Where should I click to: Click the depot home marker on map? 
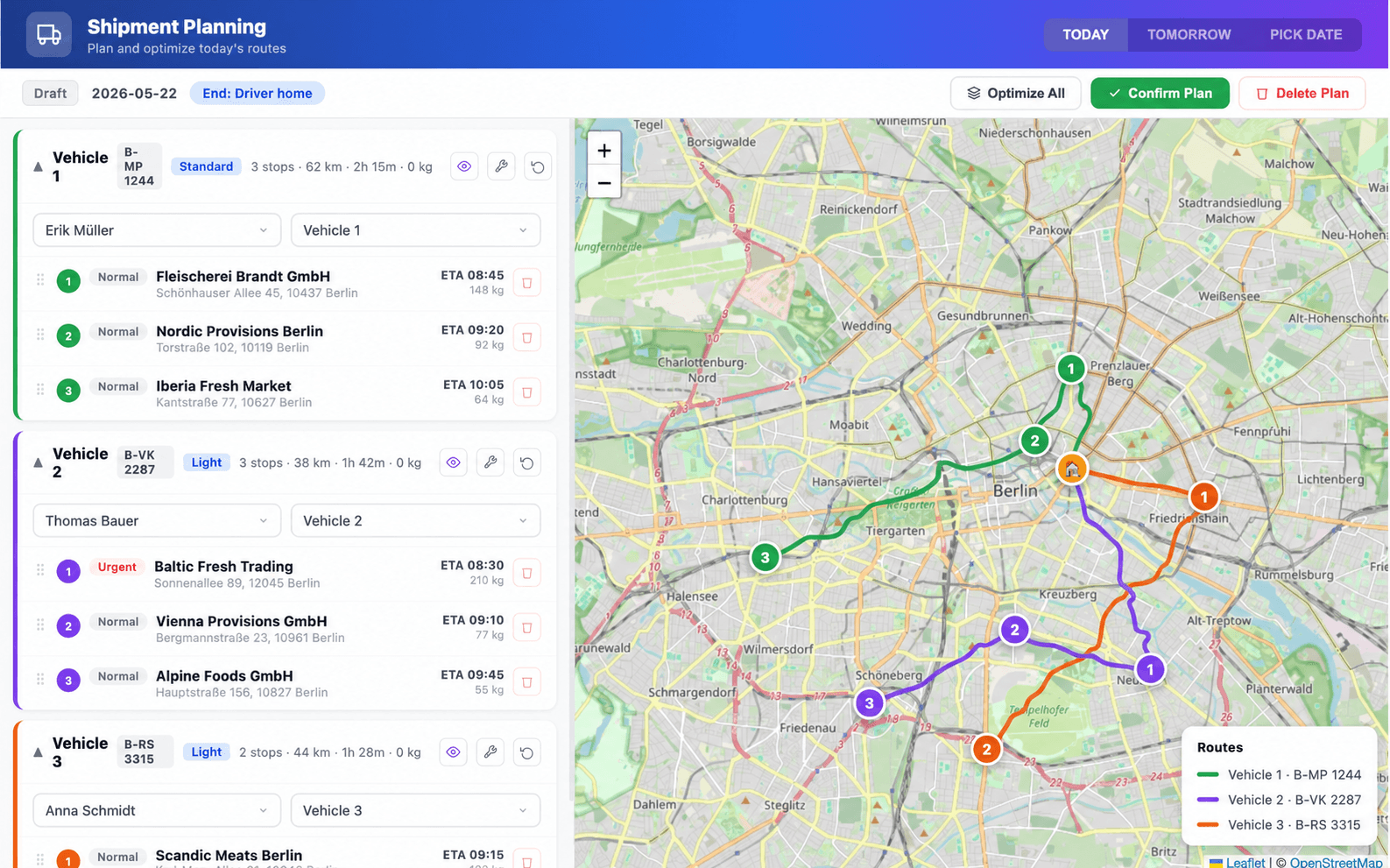1071,469
